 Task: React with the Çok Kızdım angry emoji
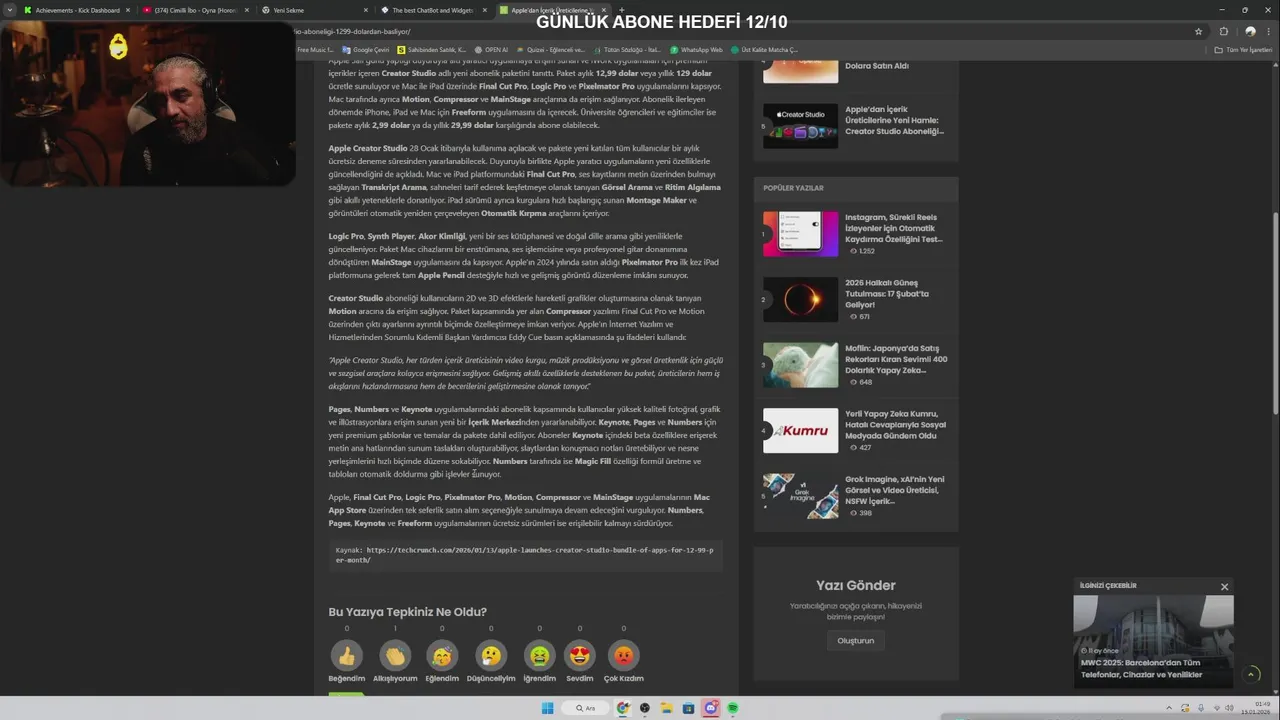click(623, 656)
